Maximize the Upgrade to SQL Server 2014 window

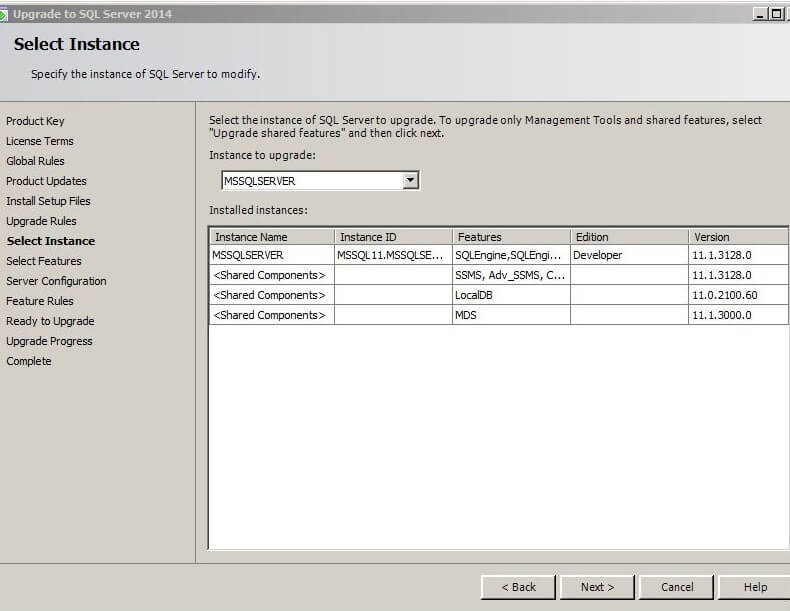(776, 14)
